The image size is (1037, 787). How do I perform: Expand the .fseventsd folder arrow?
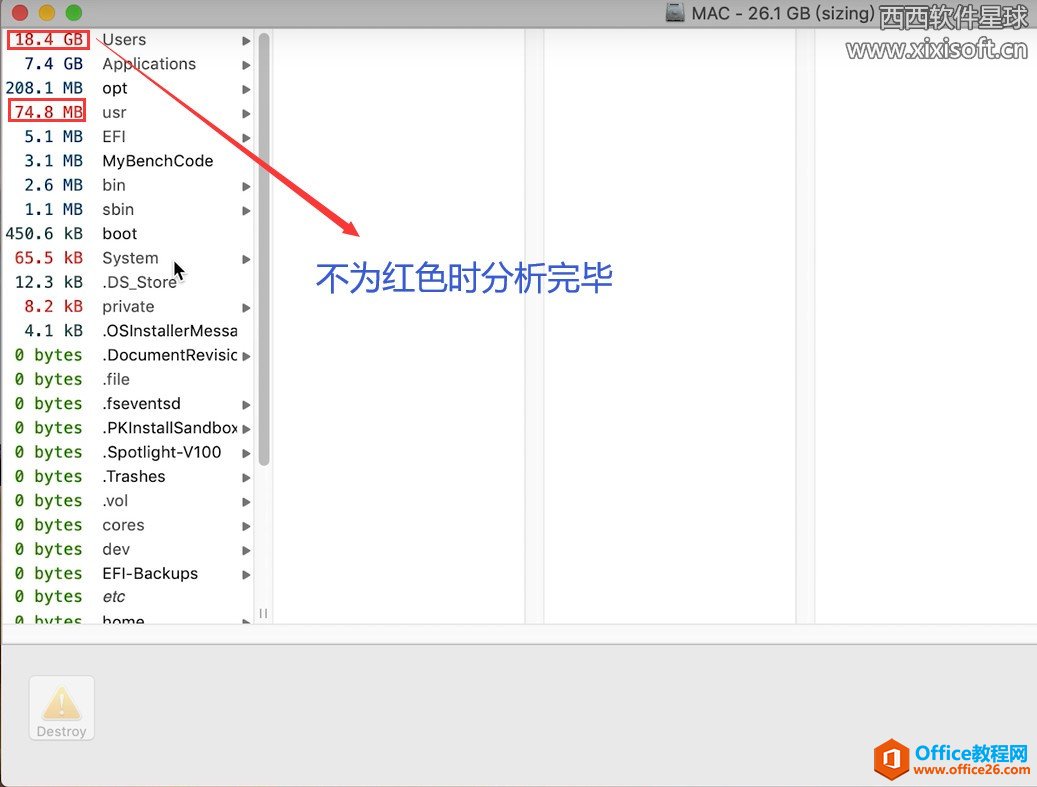[246, 405]
